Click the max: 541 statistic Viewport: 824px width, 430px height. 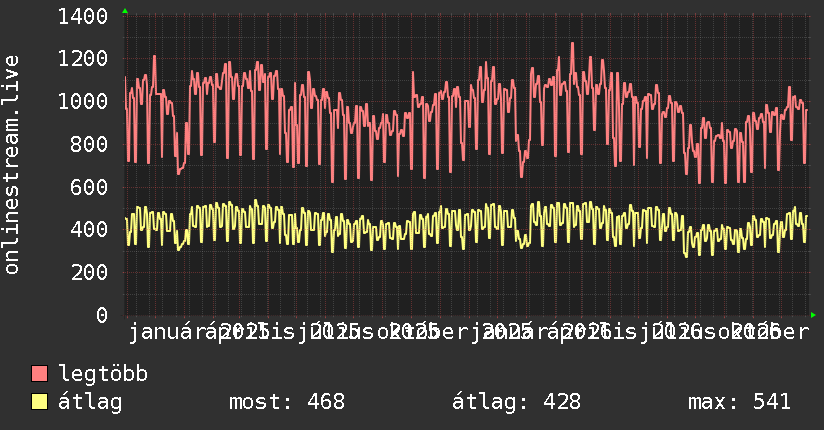click(x=739, y=402)
